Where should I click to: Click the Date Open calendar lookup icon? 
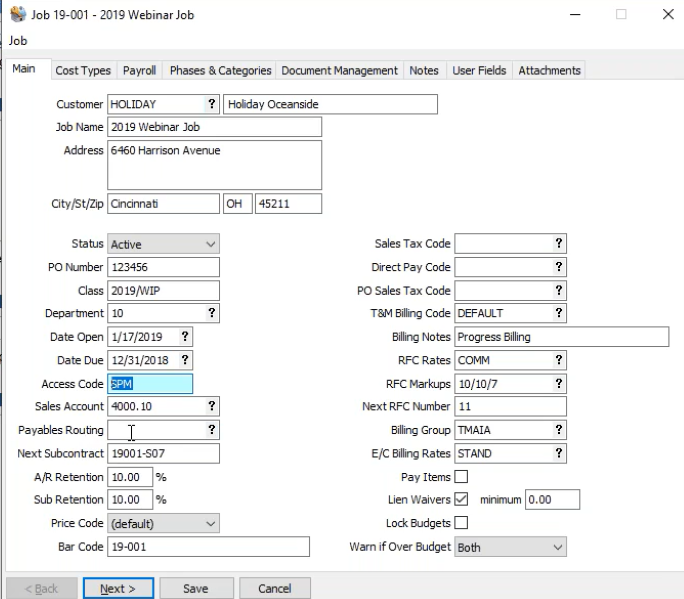point(185,337)
